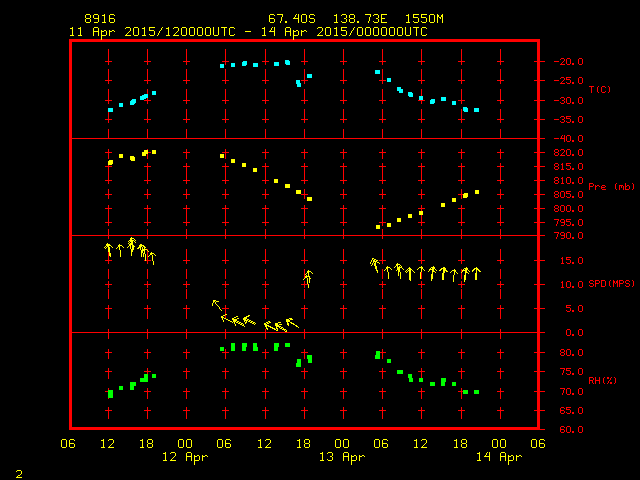Click the SPD(MPS) wind speed axis title
Screen dimensions: 640x480
click(611, 283)
